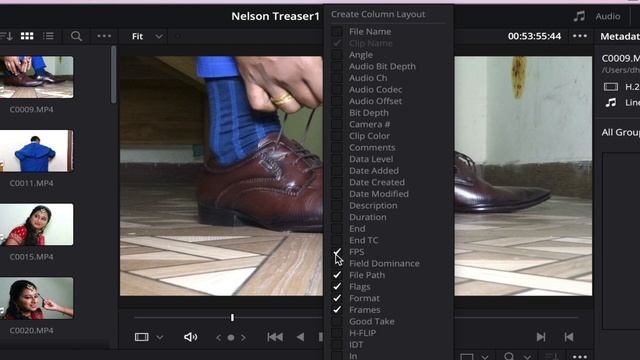Open media pool three-dot options menu
This screenshot has height=360, width=640.
[104, 36]
